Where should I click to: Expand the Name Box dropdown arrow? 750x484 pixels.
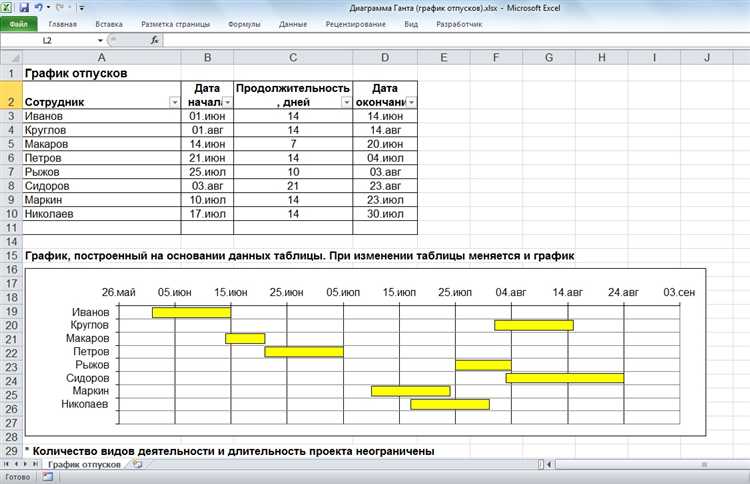(101, 41)
